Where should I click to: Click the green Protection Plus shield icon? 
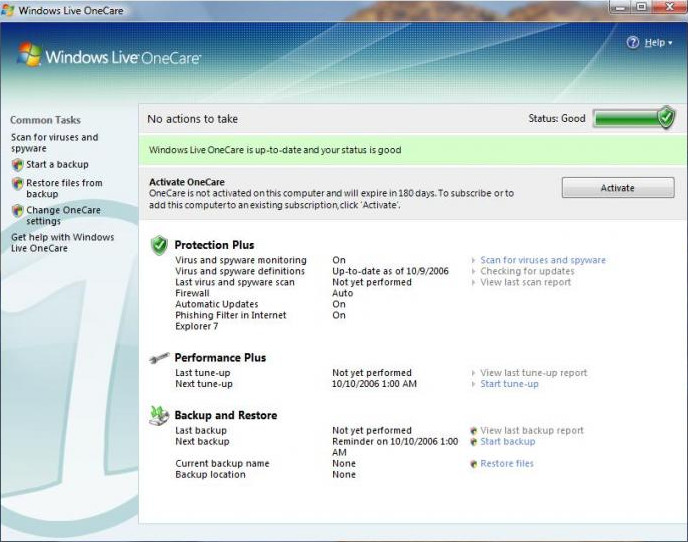click(x=159, y=245)
